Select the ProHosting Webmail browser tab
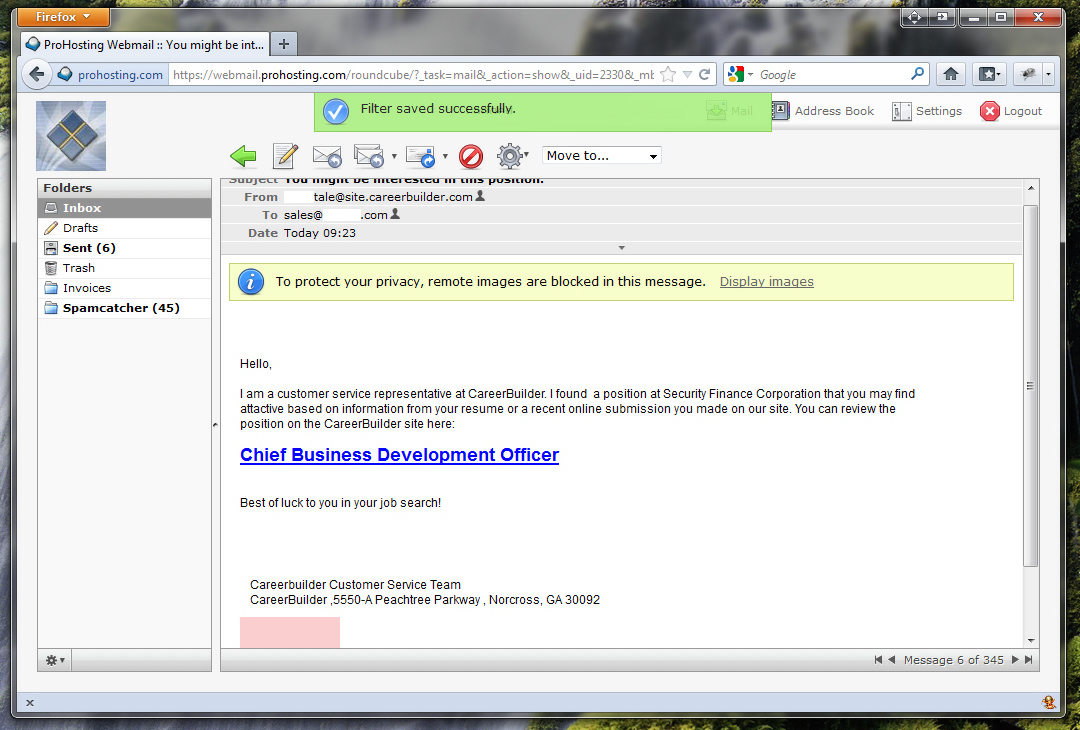 point(145,45)
